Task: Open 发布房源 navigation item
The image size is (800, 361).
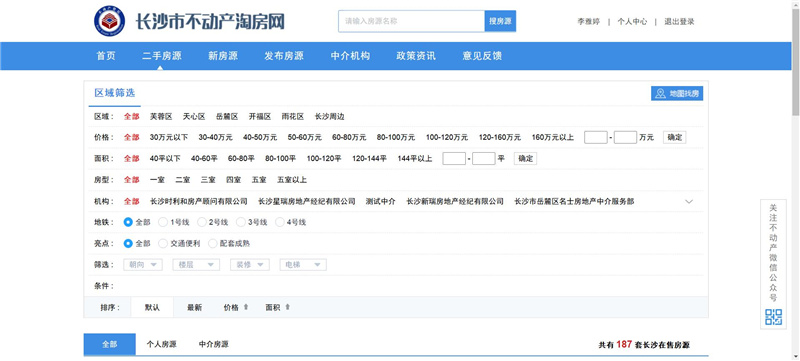Action: (x=284, y=56)
